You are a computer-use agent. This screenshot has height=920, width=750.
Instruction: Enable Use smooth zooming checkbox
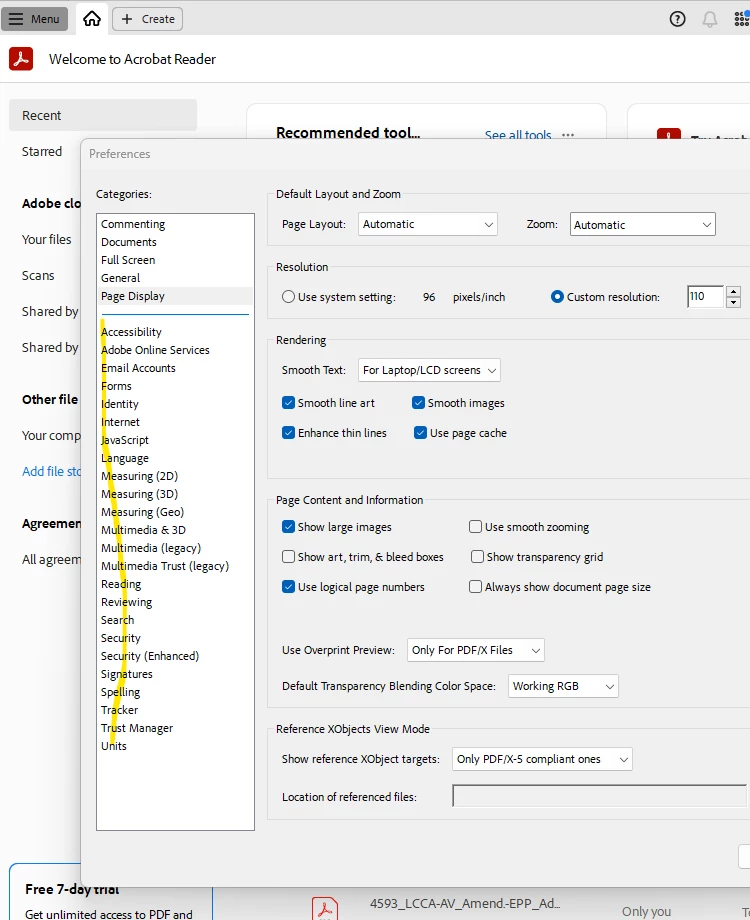(x=475, y=527)
